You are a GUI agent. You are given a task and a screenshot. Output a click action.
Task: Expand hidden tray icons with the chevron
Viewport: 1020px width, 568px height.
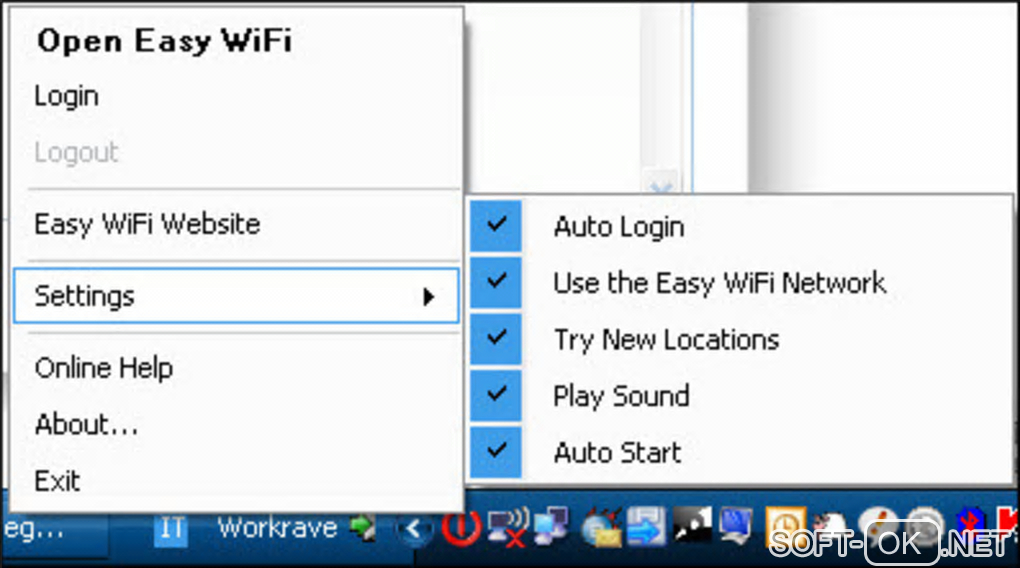(x=414, y=529)
